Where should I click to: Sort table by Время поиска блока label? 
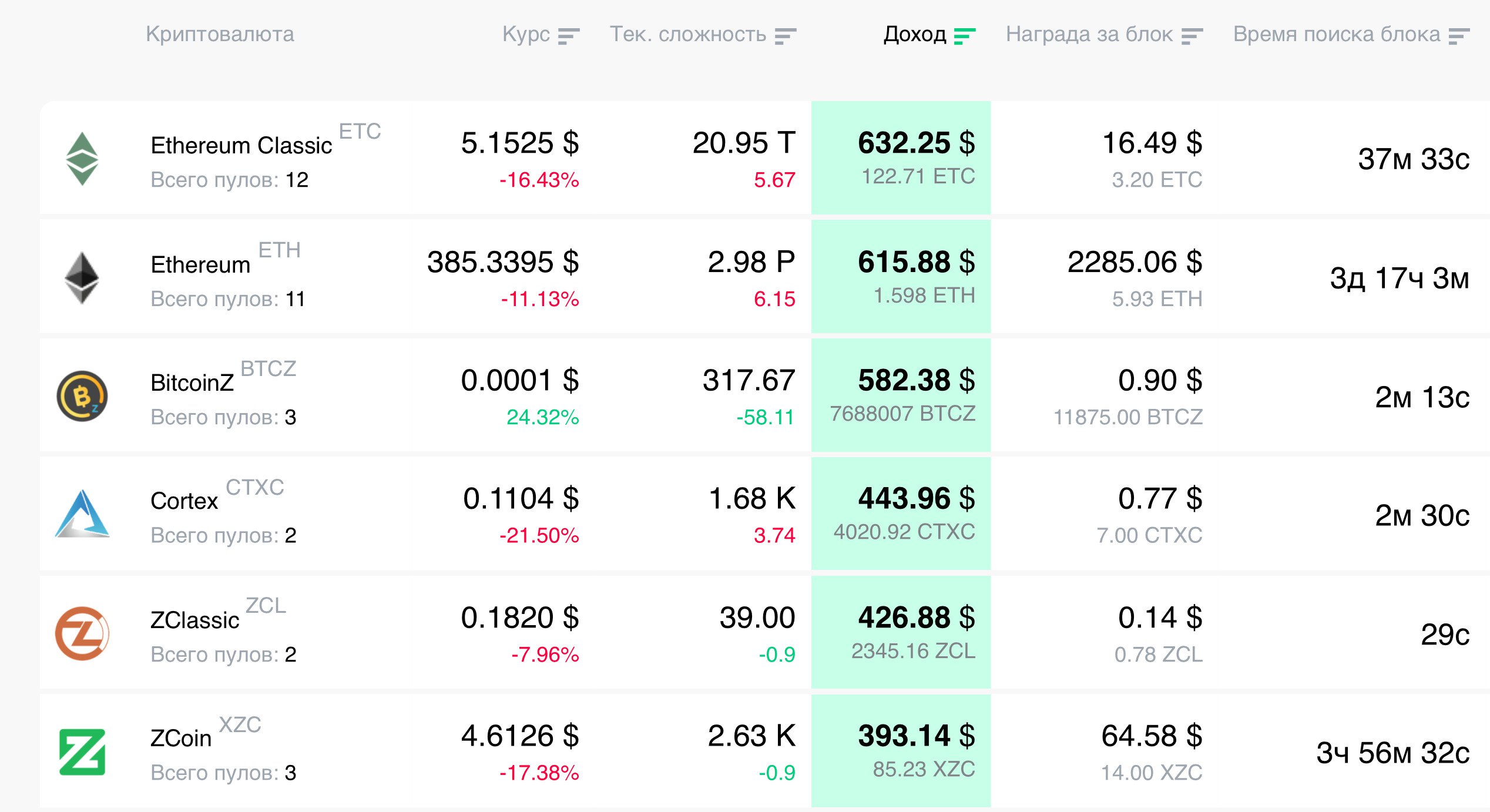pyautogui.click(x=1337, y=34)
